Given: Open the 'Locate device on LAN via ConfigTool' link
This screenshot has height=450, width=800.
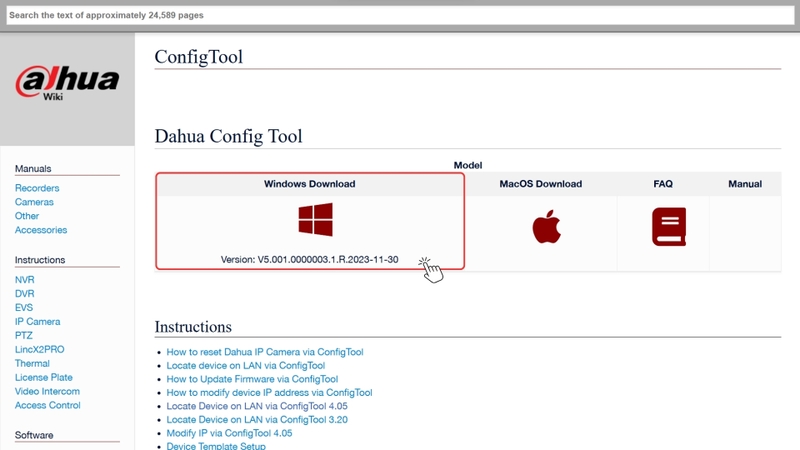Looking at the screenshot, I should (245, 365).
